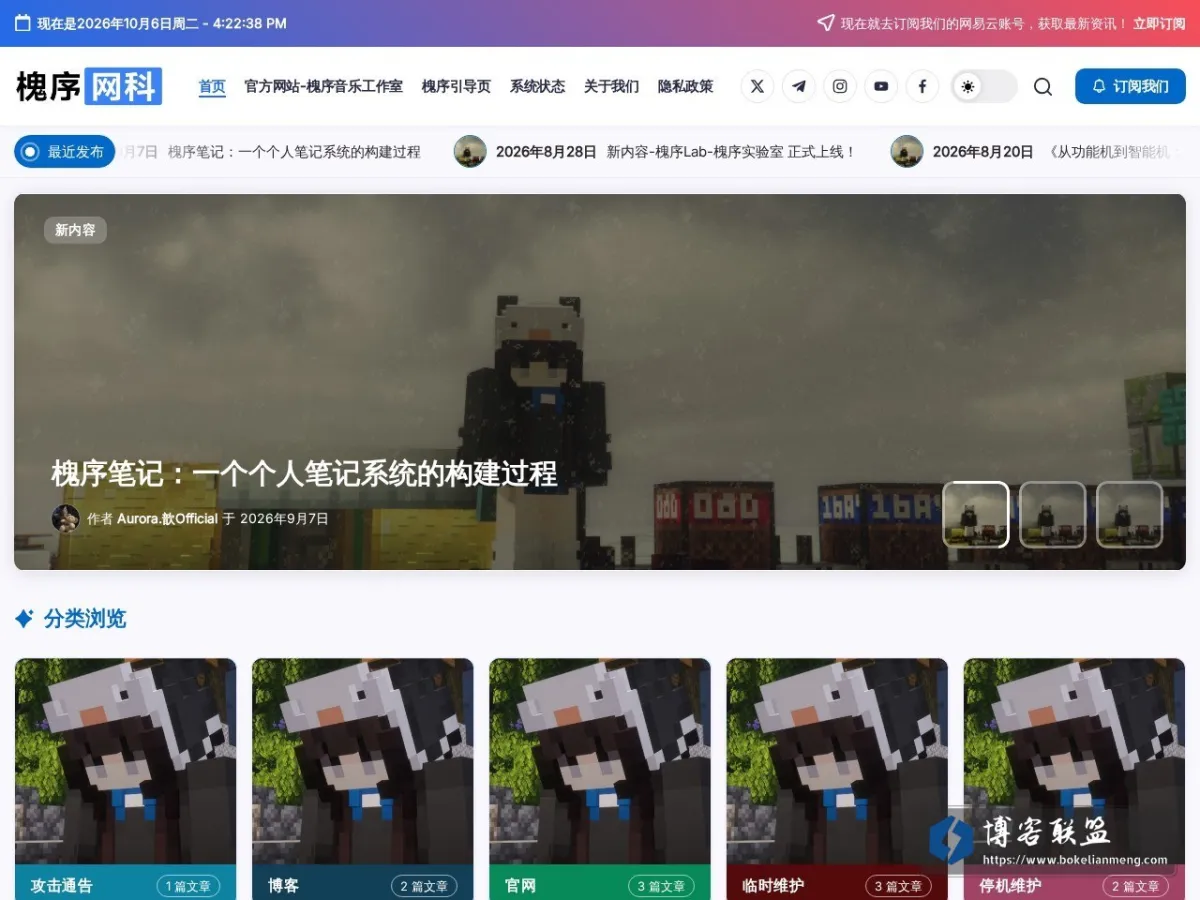
Task: Open the Instagram social icon
Action: (x=840, y=86)
